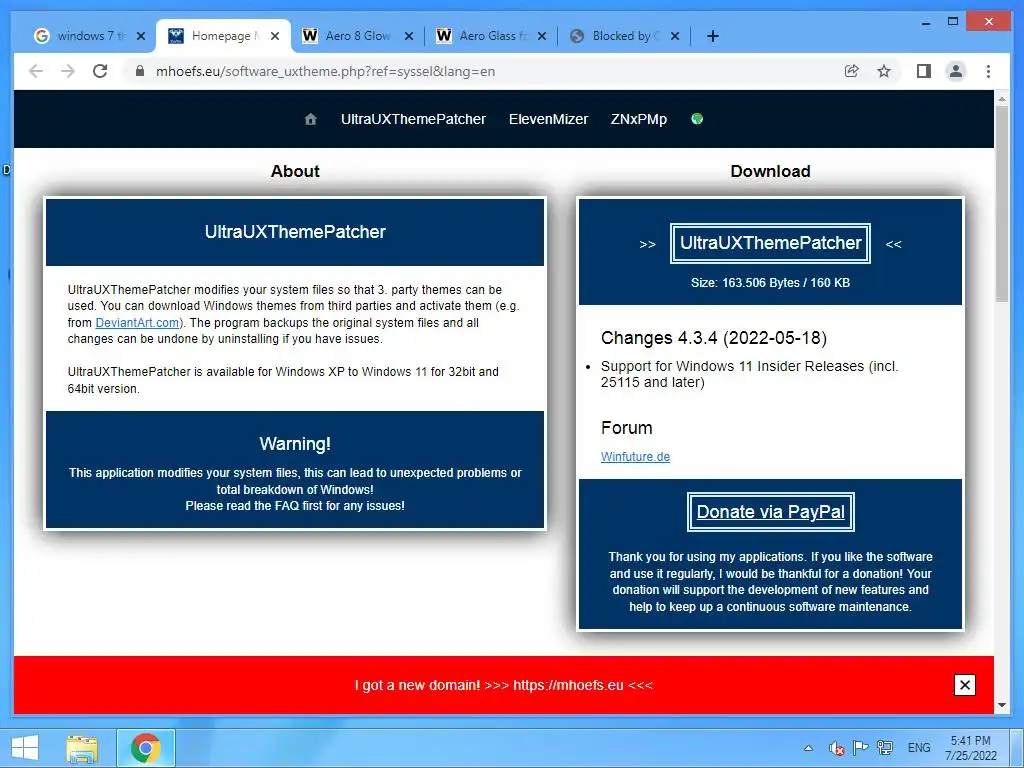The width and height of the screenshot is (1024, 768).
Task: Click the network tray icon
Action: pyautogui.click(x=886, y=748)
